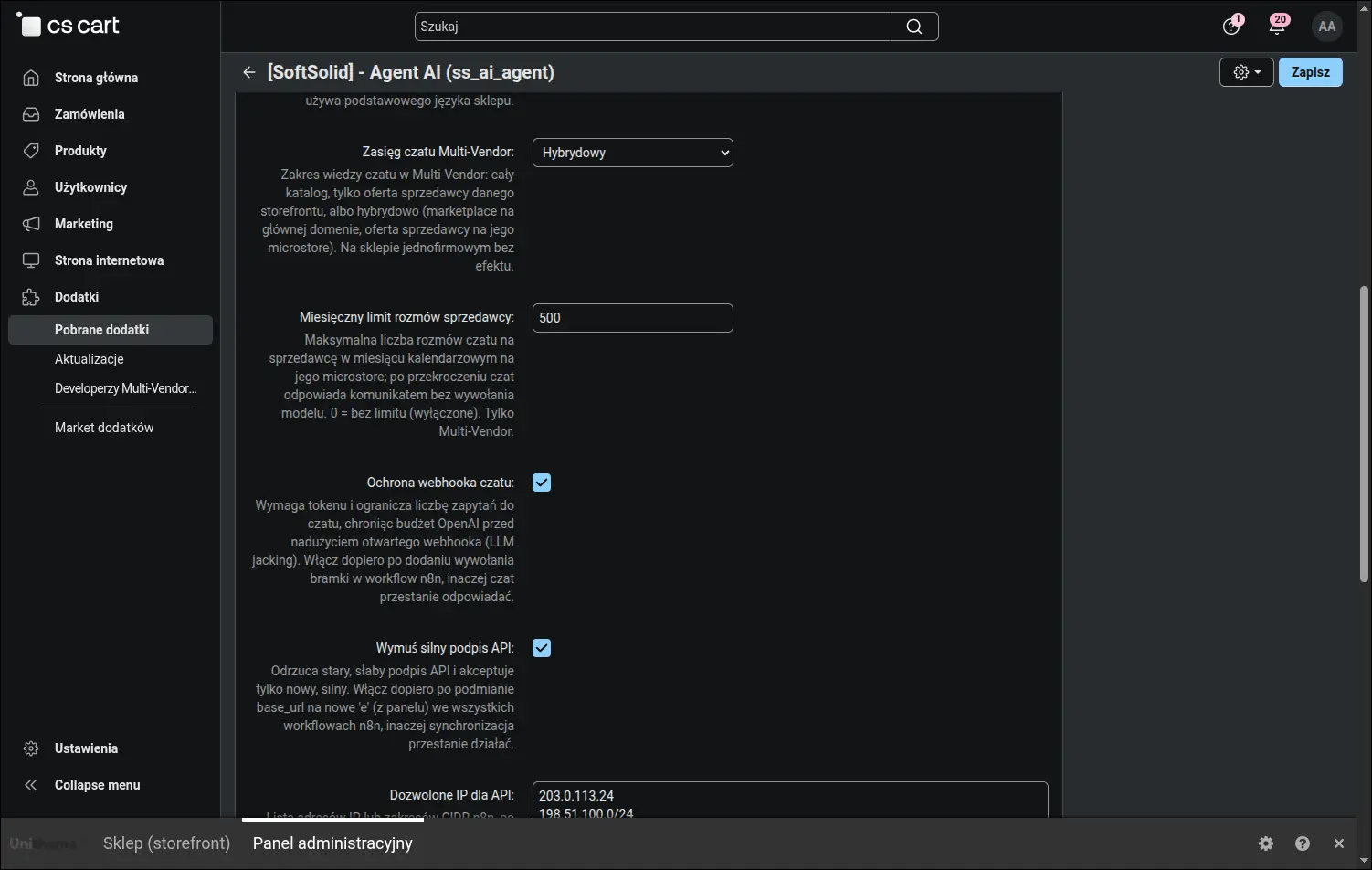The image size is (1372, 870).
Task: Open the quick-start icon with badge 1
Action: click(1231, 26)
